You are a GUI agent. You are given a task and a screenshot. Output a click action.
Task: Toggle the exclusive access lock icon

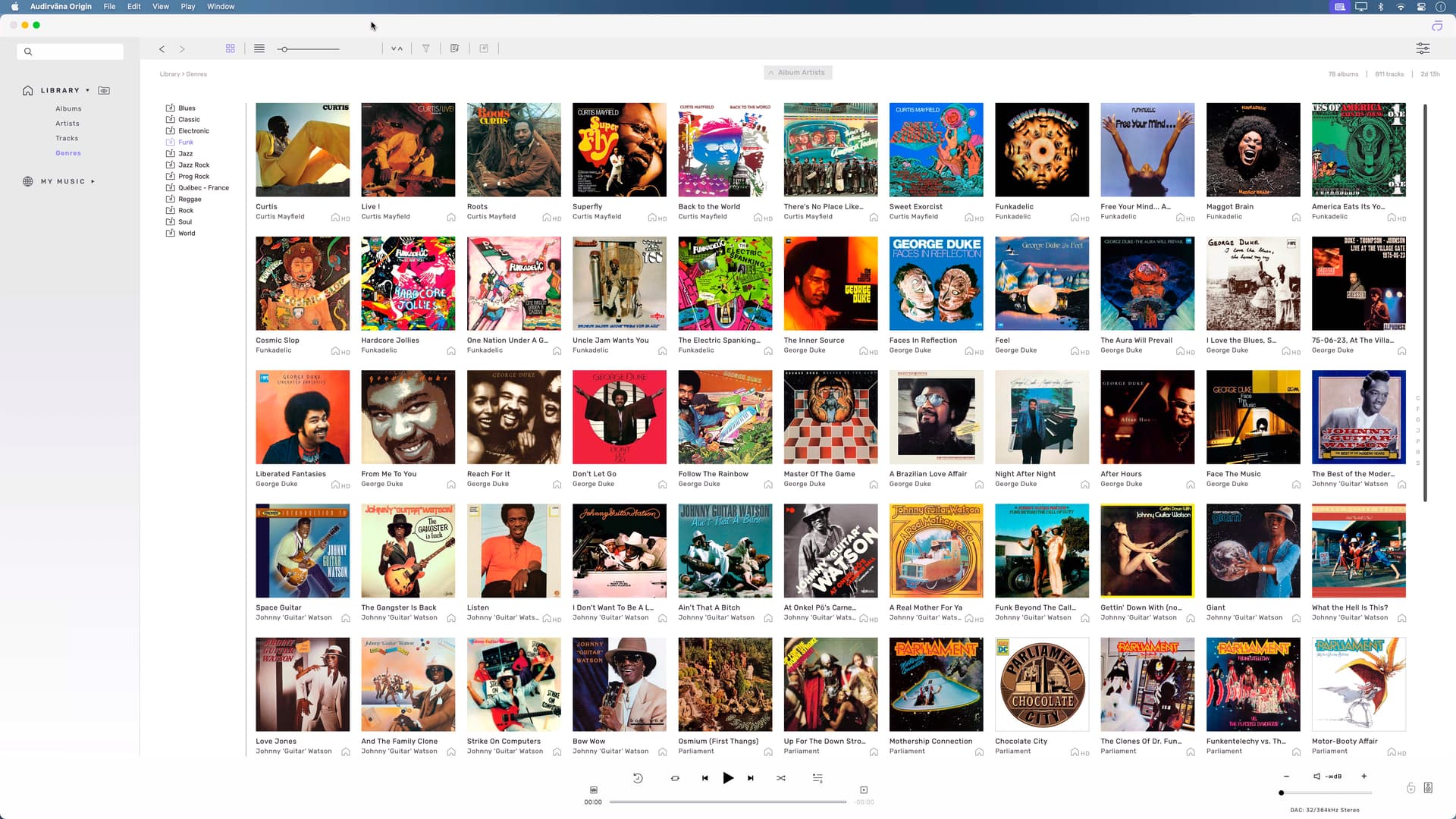(1410, 789)
